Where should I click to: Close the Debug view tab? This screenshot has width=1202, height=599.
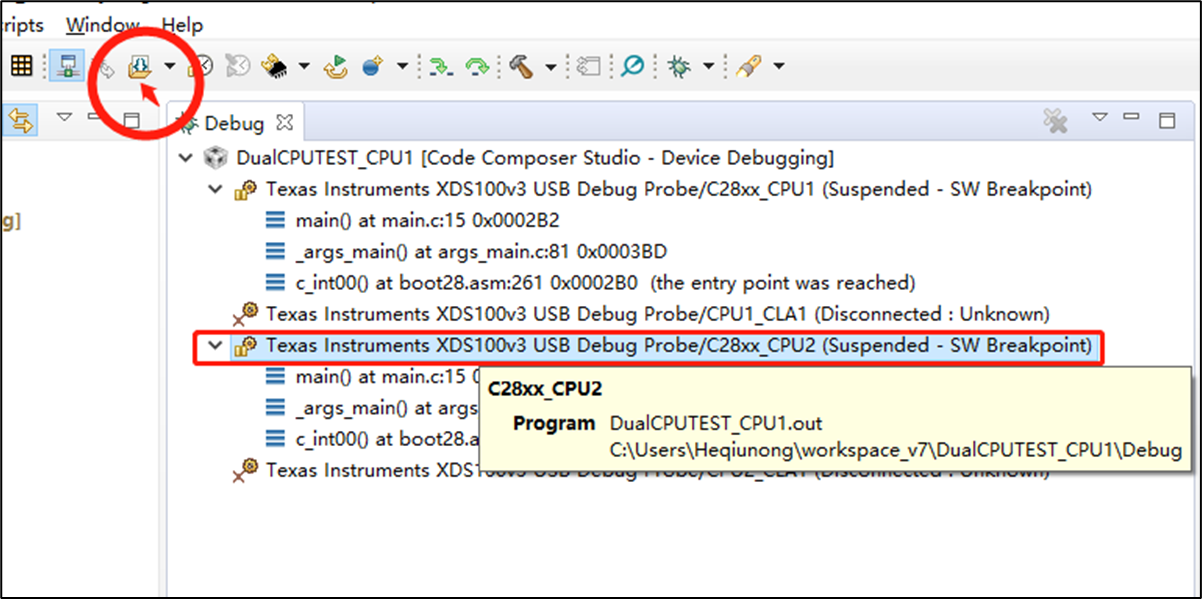(285, 123)
